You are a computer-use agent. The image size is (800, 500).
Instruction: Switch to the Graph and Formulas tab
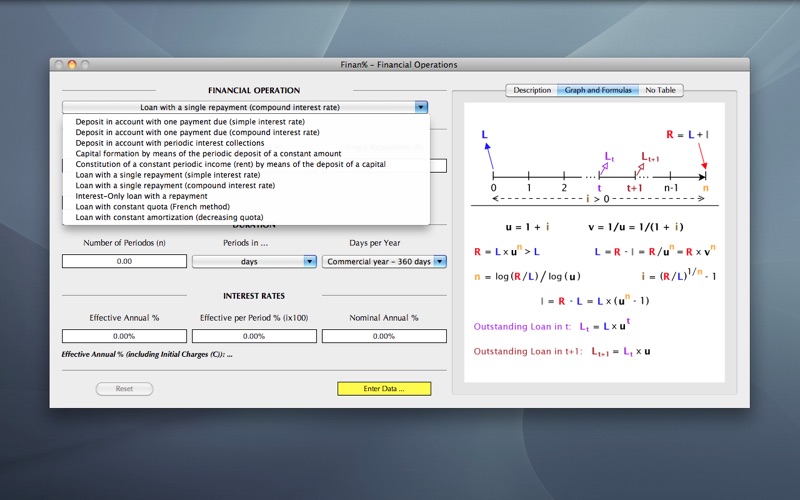pos(598,90)
